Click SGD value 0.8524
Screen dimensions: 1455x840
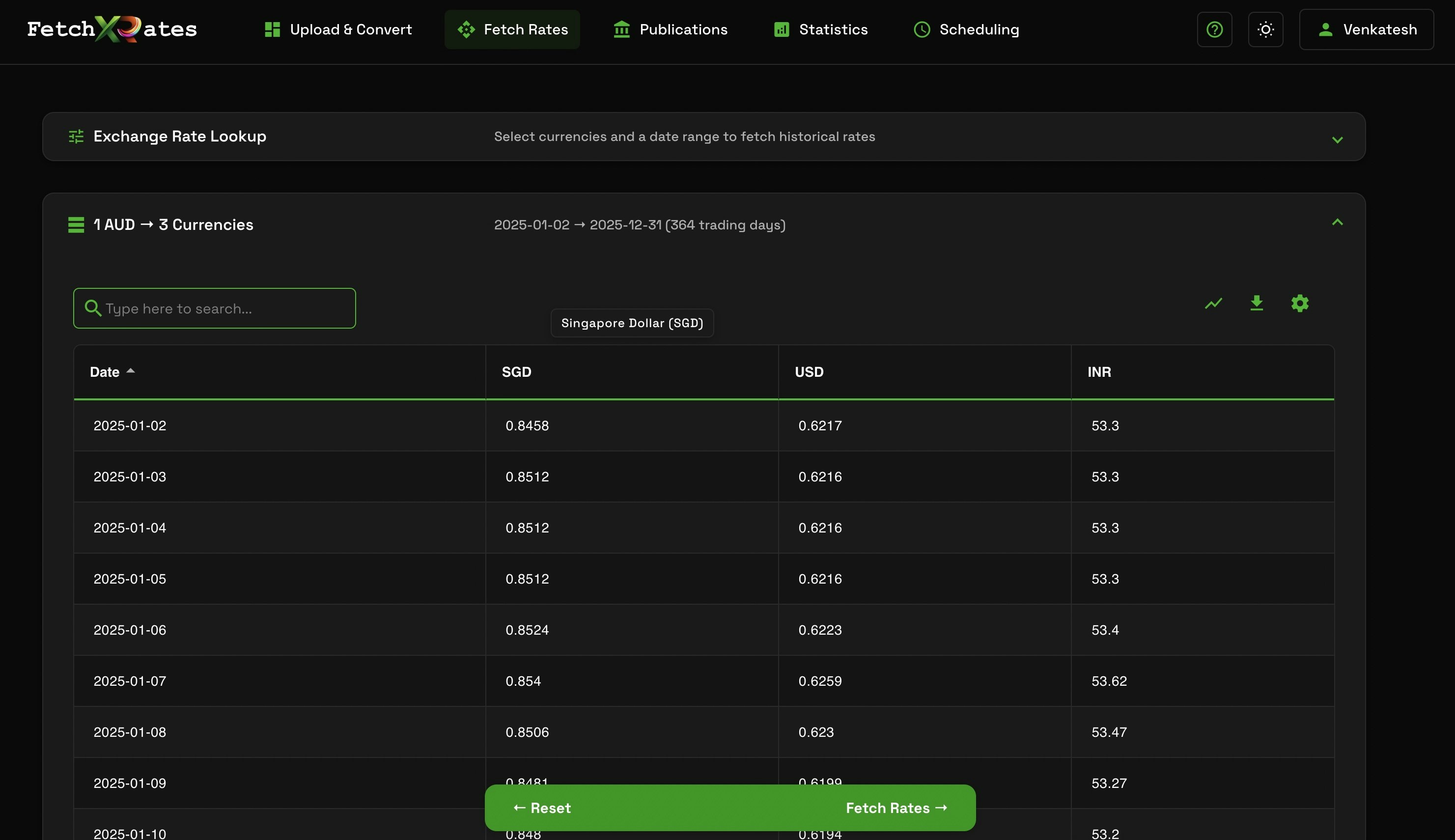(x=527, y=630)
